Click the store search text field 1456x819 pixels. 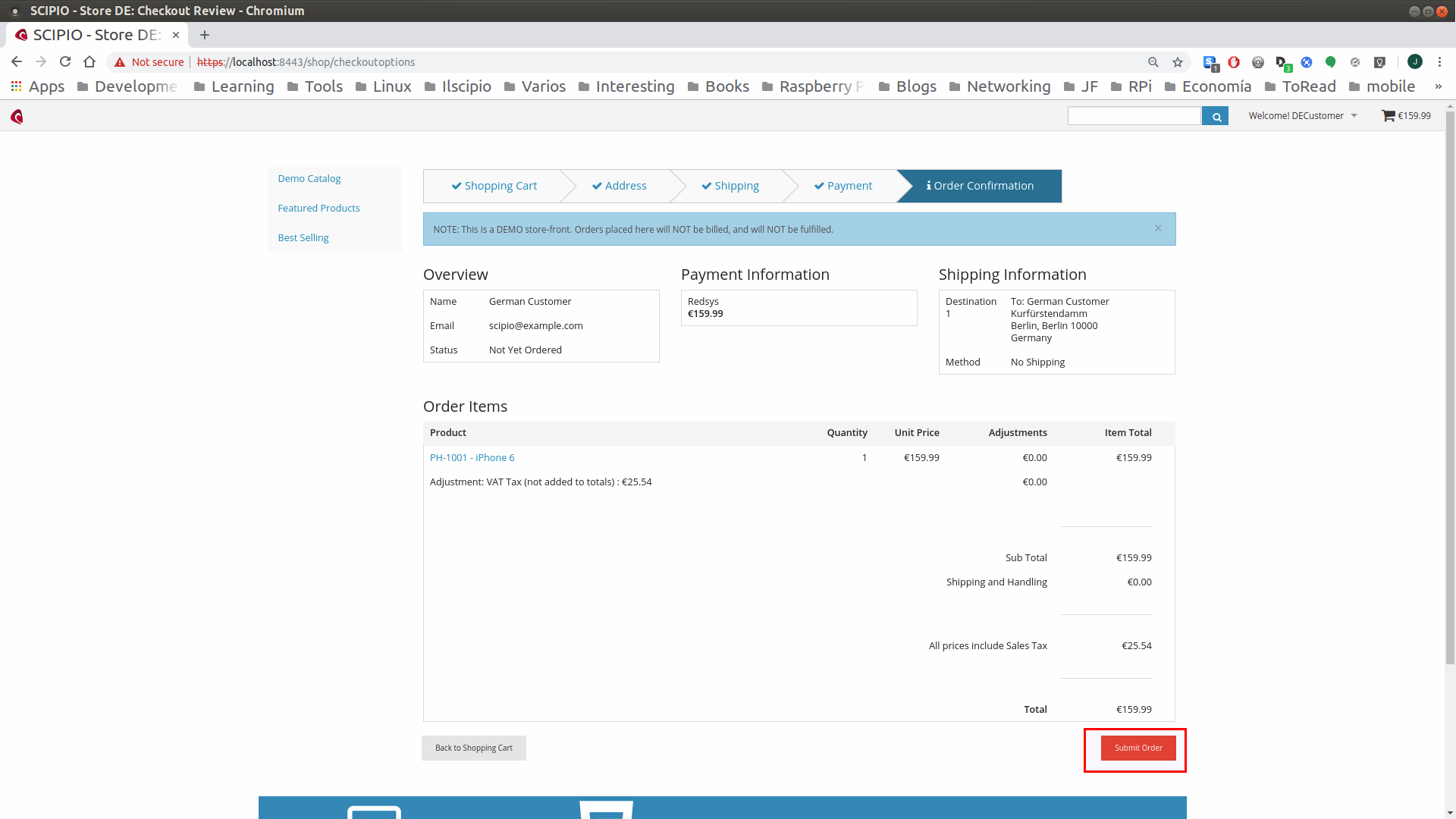pos(1134,116)
